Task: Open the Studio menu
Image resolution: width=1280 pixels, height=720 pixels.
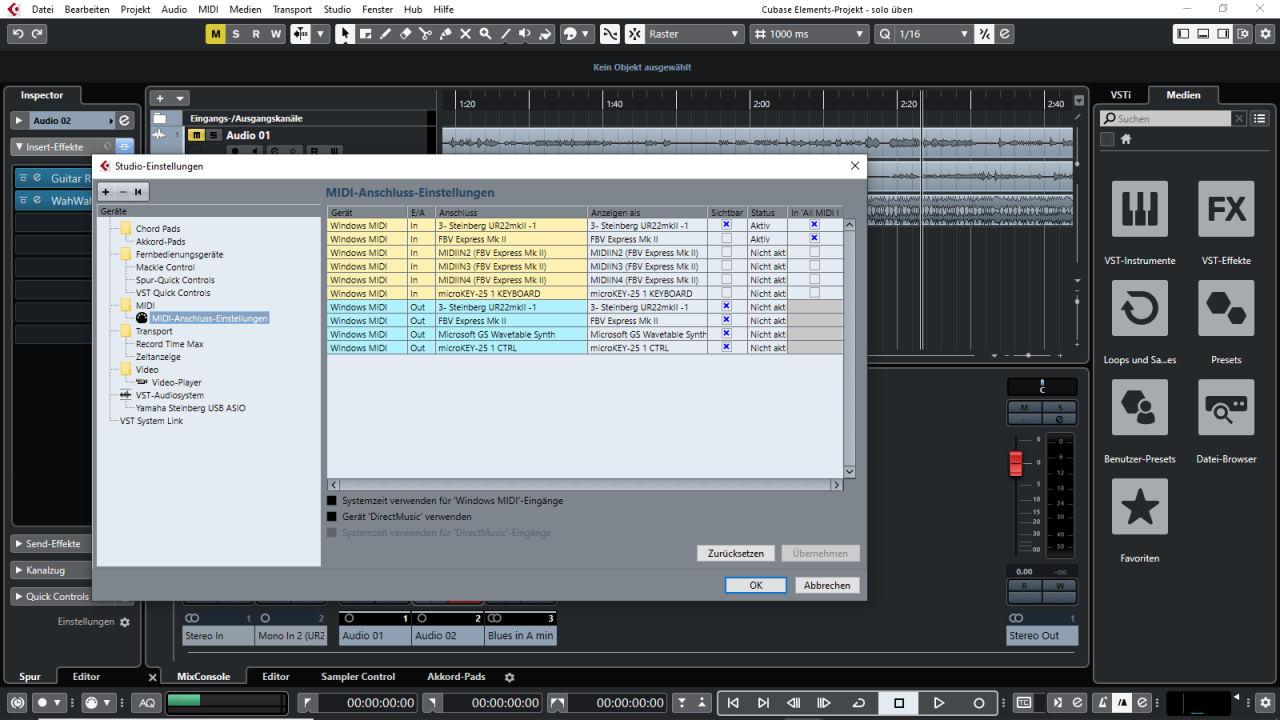Action: click(x=337, y=9)
